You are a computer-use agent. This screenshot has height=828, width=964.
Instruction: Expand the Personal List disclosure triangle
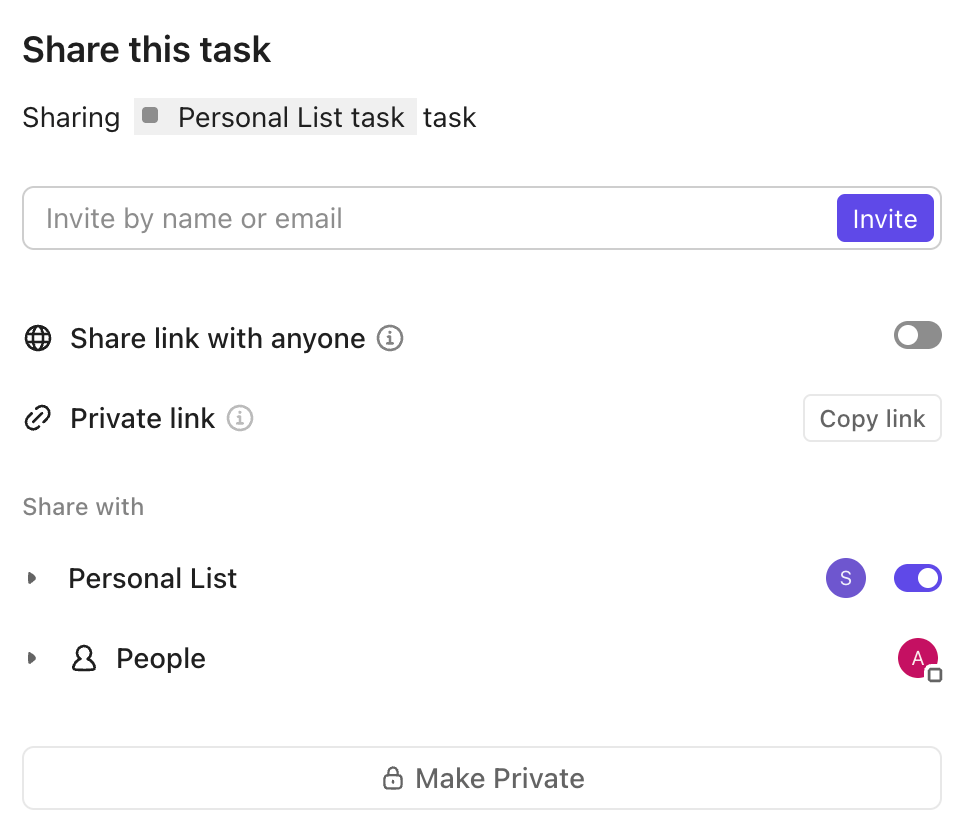click(31, 578)
